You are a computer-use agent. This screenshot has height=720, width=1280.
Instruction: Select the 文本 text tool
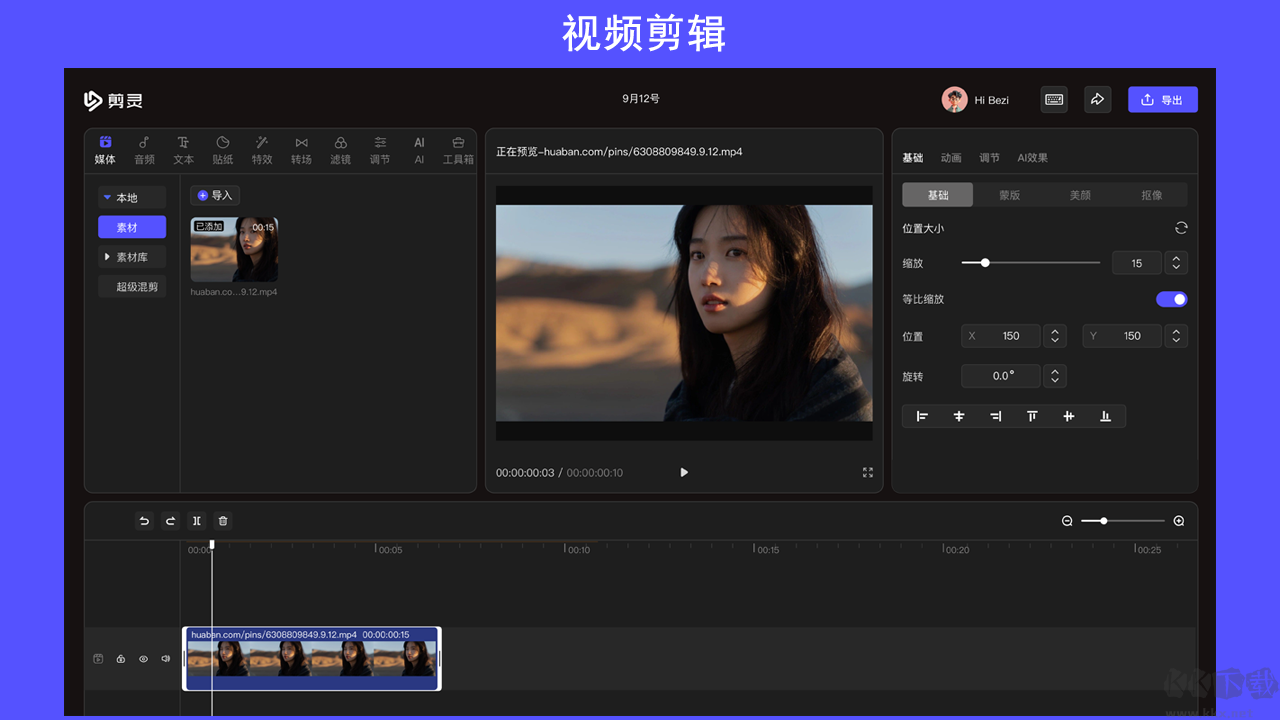[183, 150]
